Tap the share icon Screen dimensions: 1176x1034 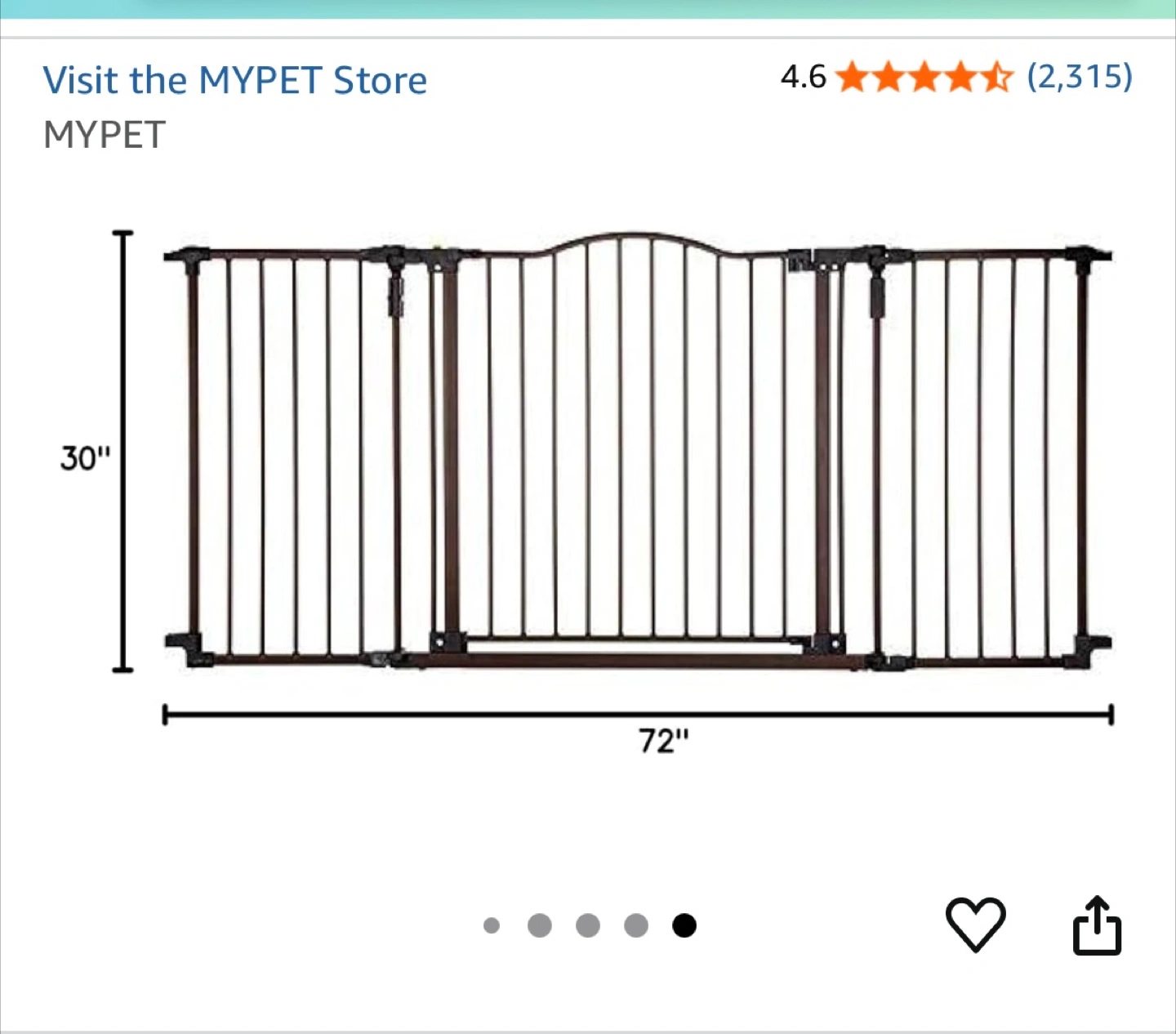tap(1097, 925)
